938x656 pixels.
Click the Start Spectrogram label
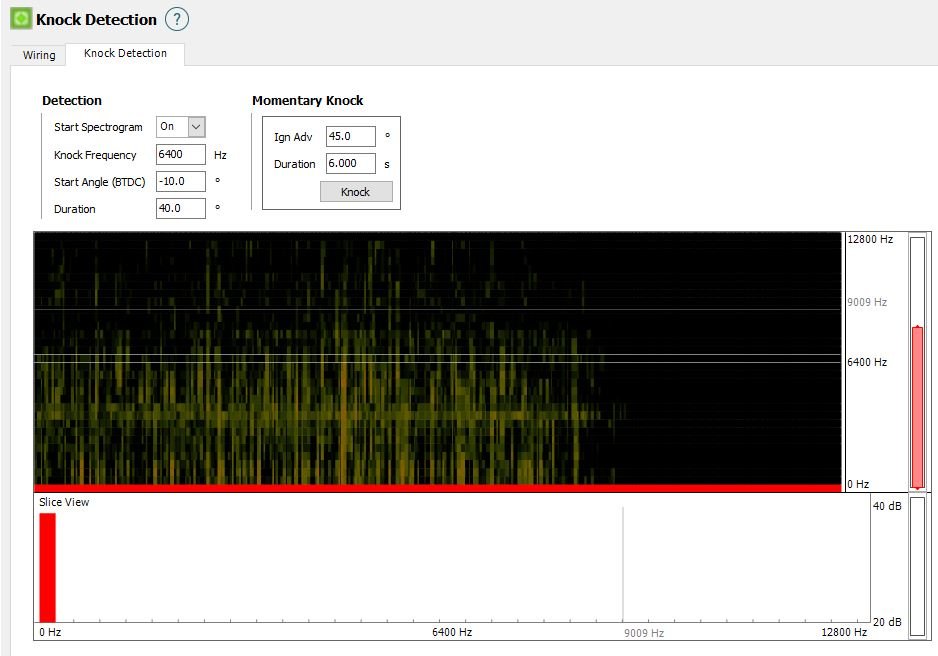coord(98,127)
